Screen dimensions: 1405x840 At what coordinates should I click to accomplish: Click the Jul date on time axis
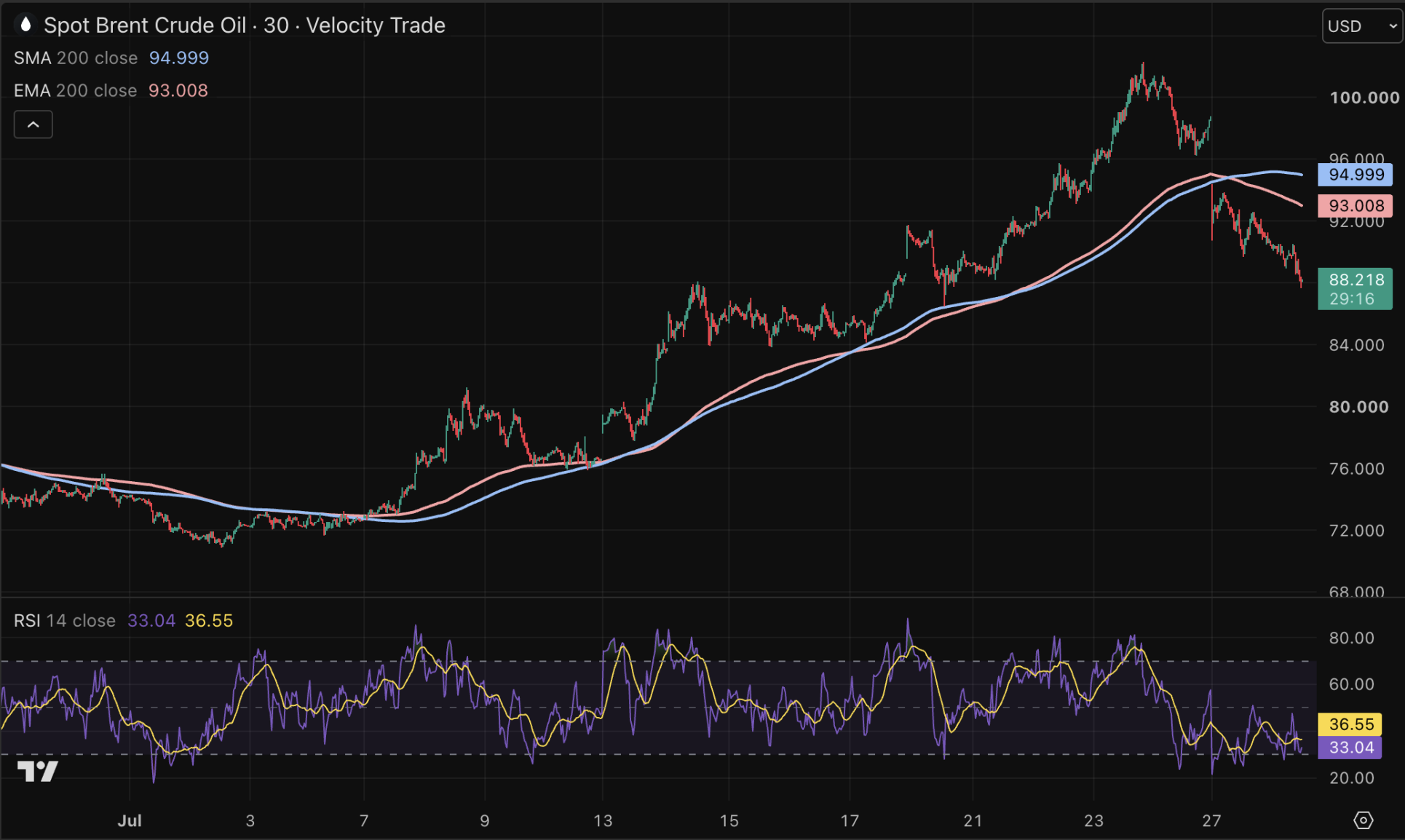(130, 820)
